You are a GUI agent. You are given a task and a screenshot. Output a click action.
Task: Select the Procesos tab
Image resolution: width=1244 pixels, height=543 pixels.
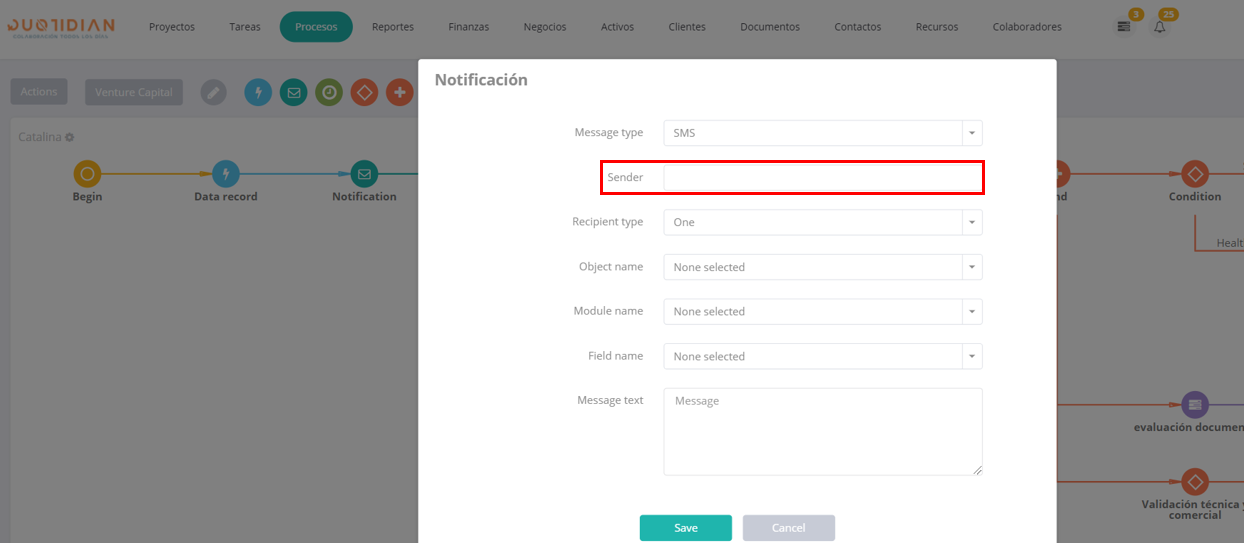[316, 27]
